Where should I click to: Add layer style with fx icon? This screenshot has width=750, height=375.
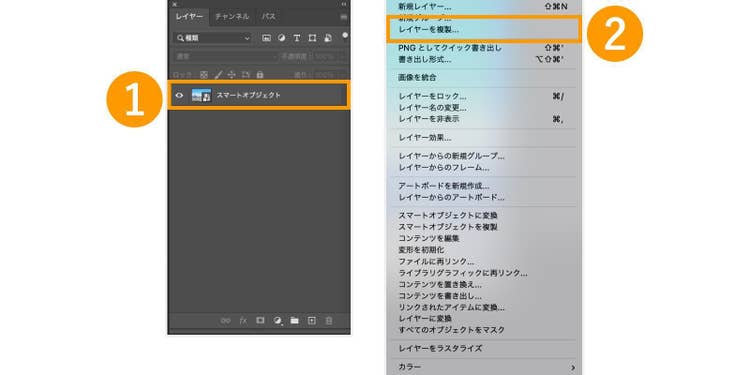[243, 320]
